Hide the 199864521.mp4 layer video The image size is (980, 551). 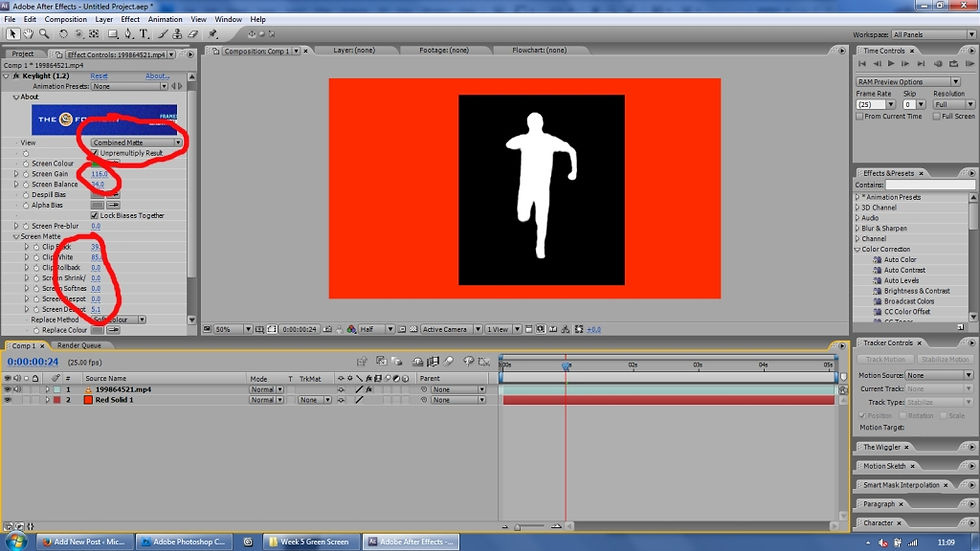click(x=8, y=389)
